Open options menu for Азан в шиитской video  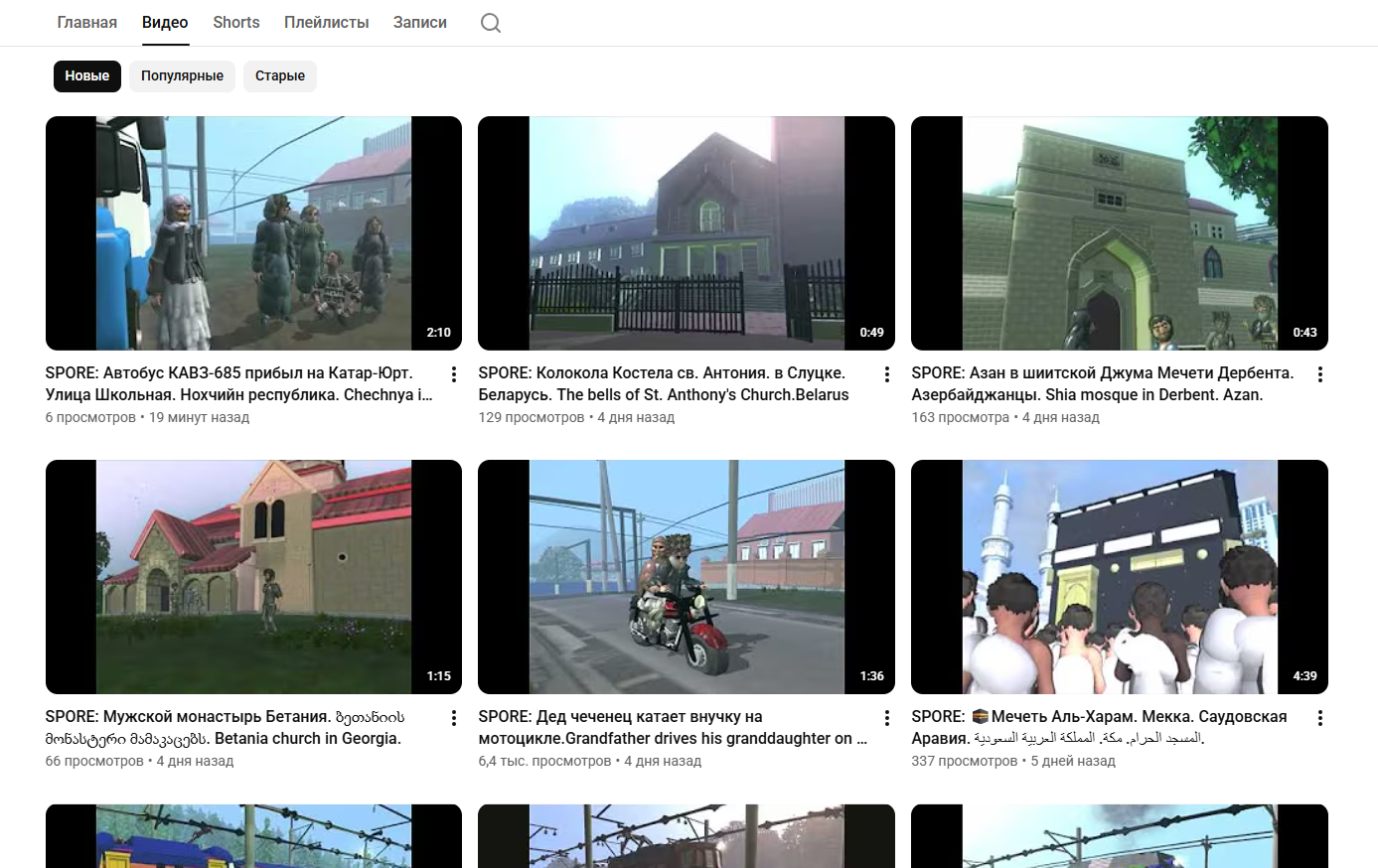click(x=1320, y=374)
